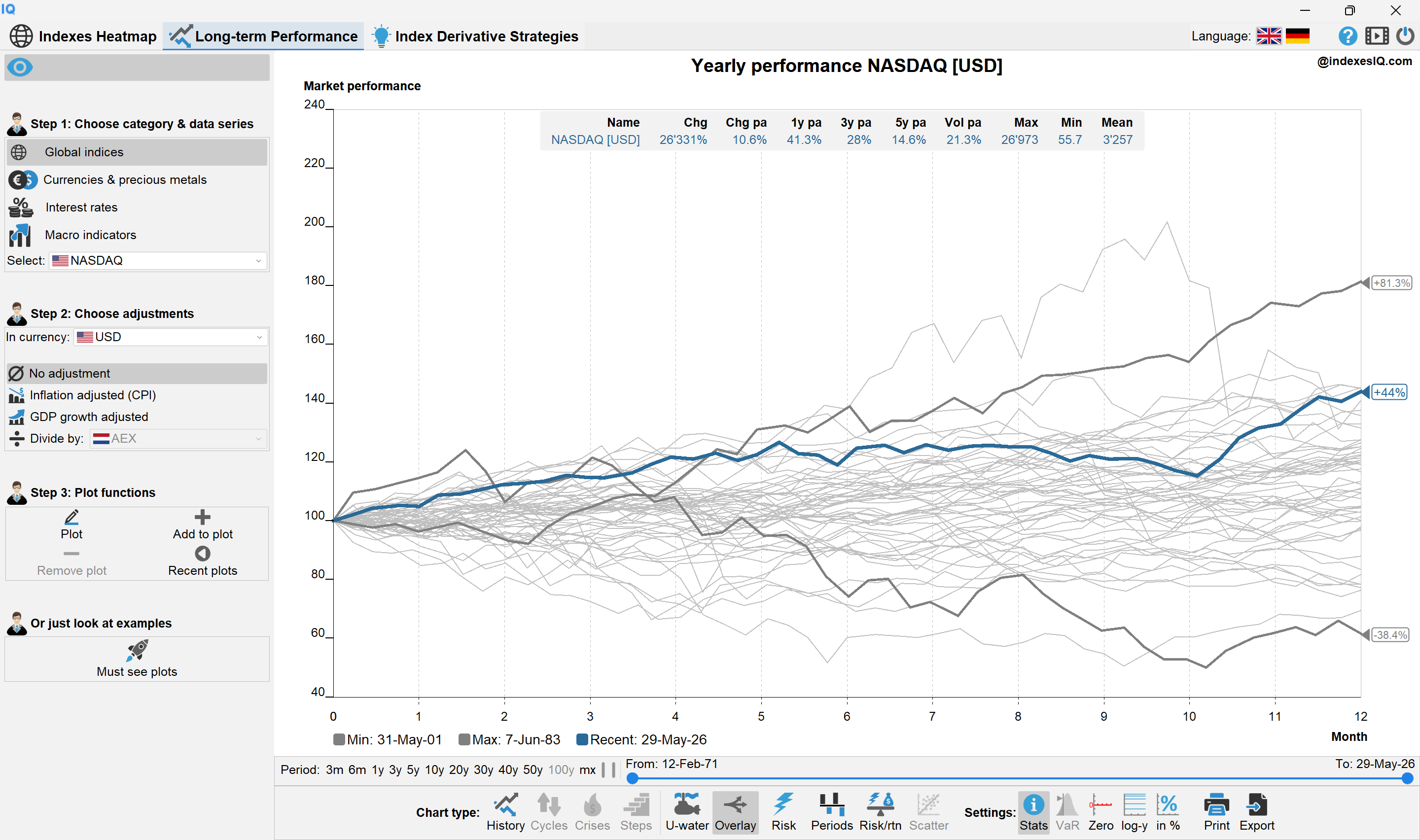Click the Plot button
This screenshot has height=840, width=1420.
pos(71,525)
